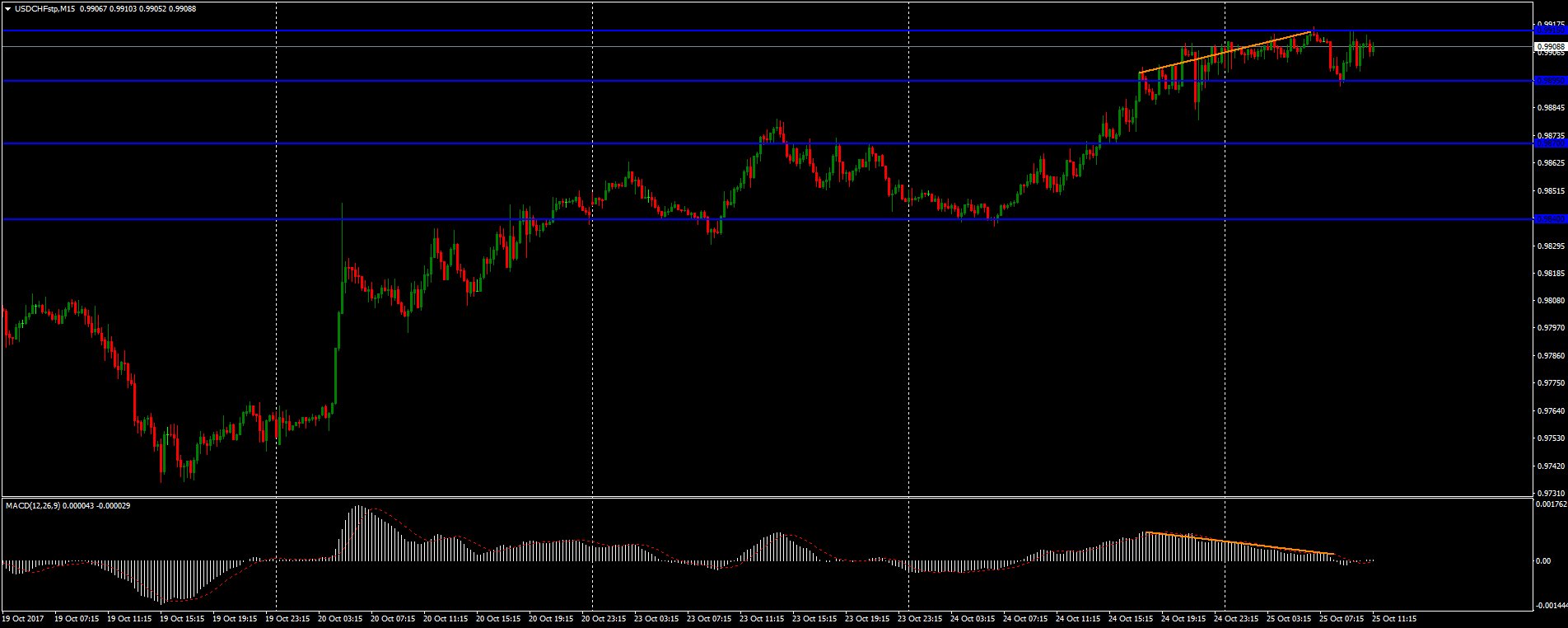Click the orange trendline on price chart
Image resolution: width=1568 pixels, height=628 pixels.
coord(1224,54)
